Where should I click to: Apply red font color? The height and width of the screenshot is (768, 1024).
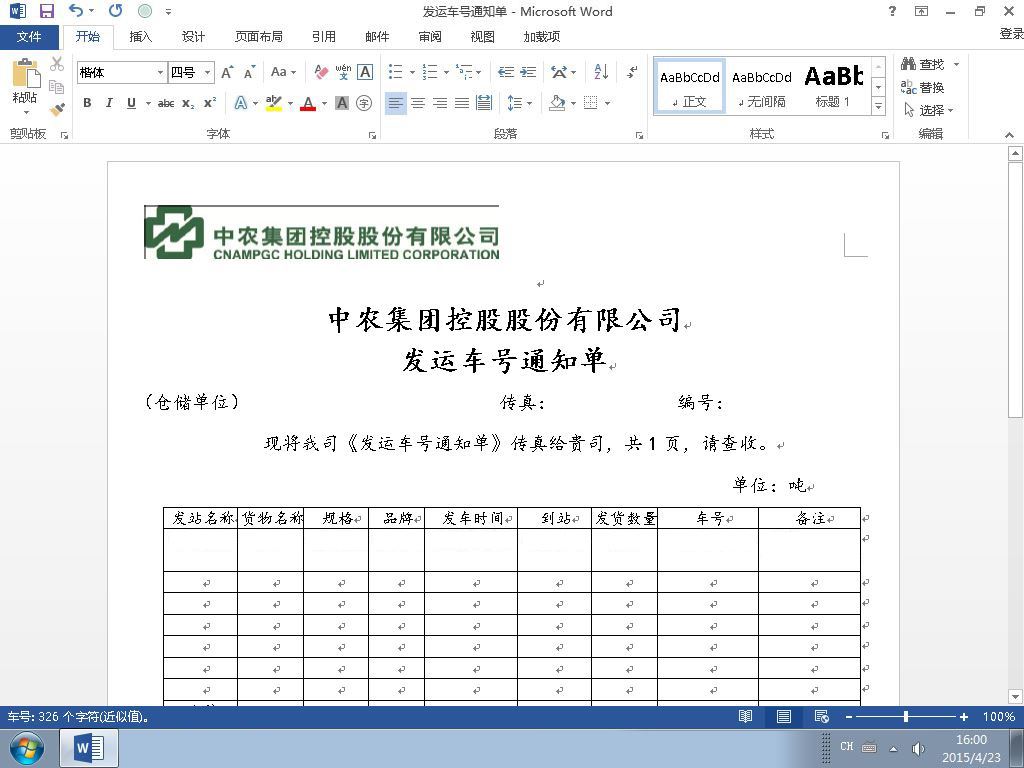point(308,103)
